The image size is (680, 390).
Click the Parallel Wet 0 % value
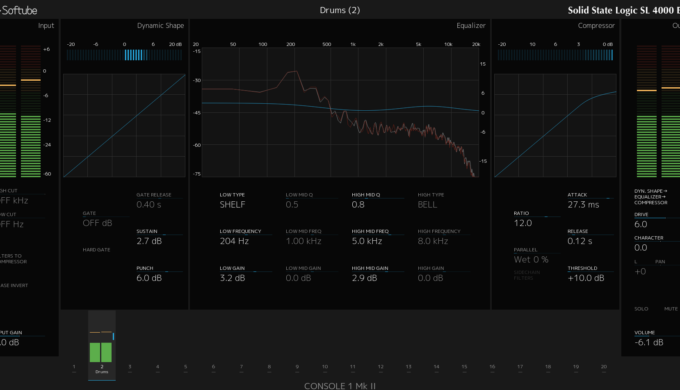[x=531, y=260]
